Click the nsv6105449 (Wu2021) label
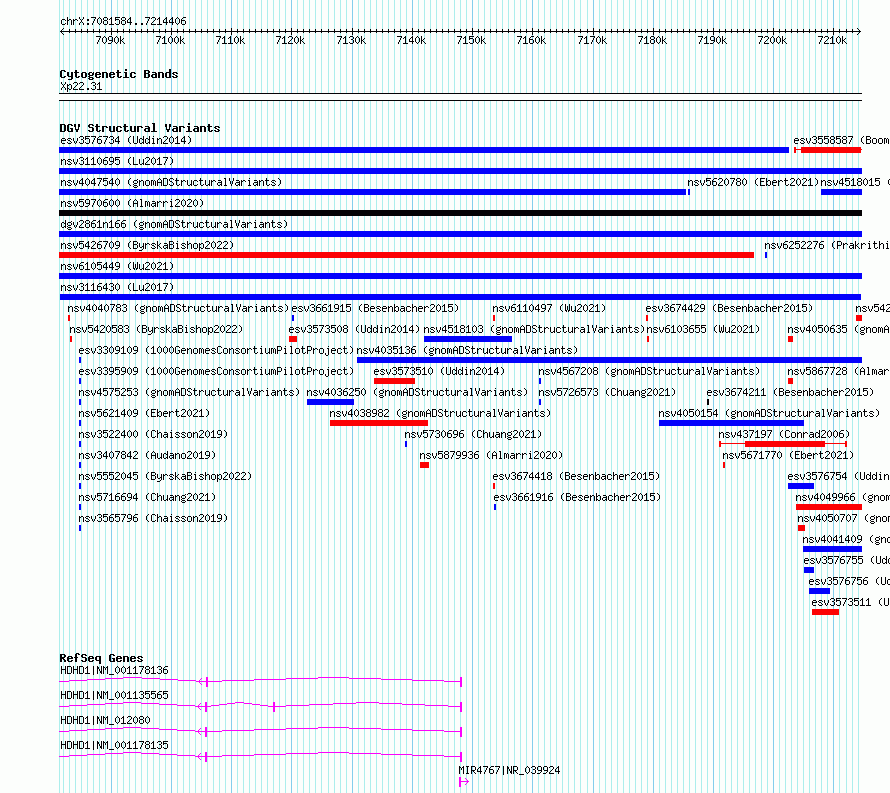This screenshot has height=793, width=890. click(x=117, y=266)
